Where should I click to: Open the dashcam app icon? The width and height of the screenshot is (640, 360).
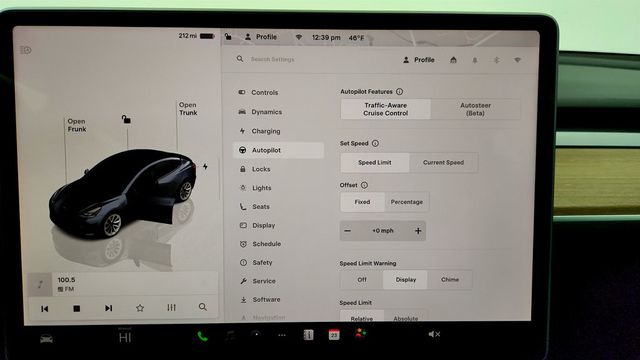[256, 335]
